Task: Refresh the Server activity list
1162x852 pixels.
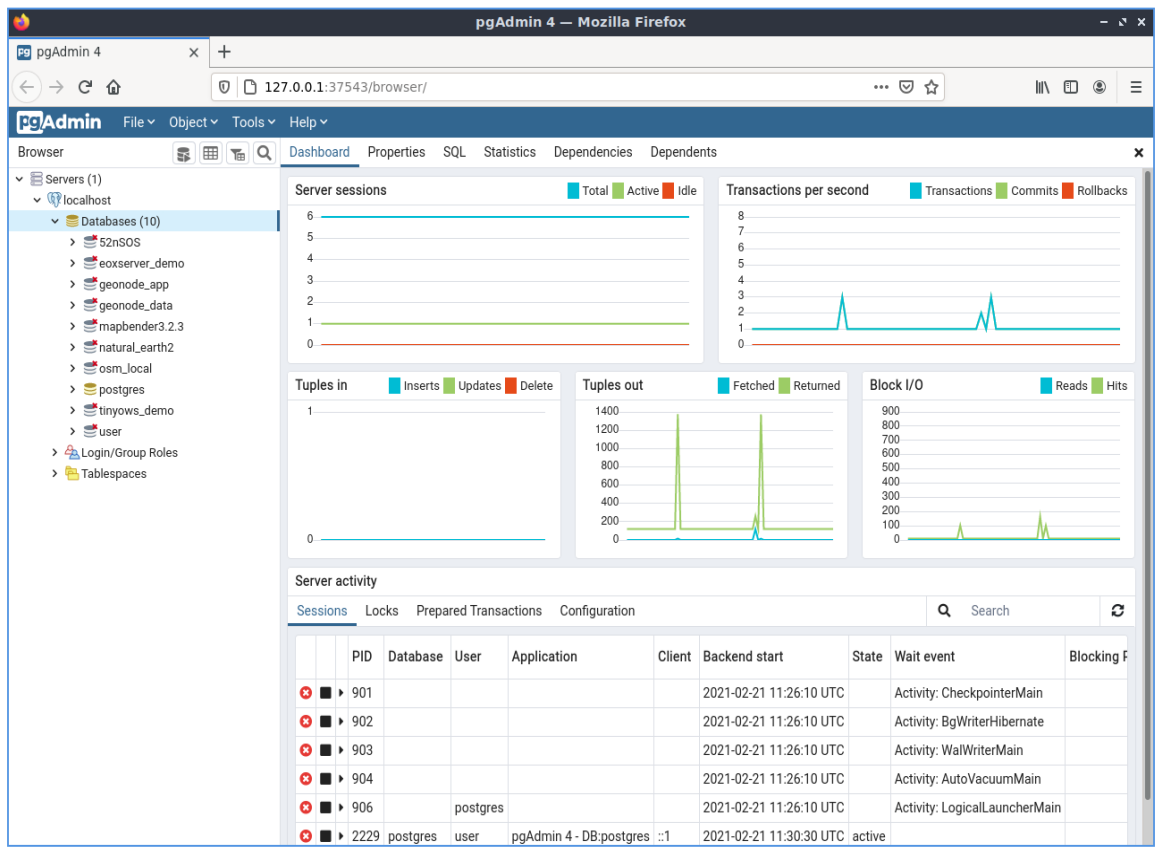Action: (1118, 610)
